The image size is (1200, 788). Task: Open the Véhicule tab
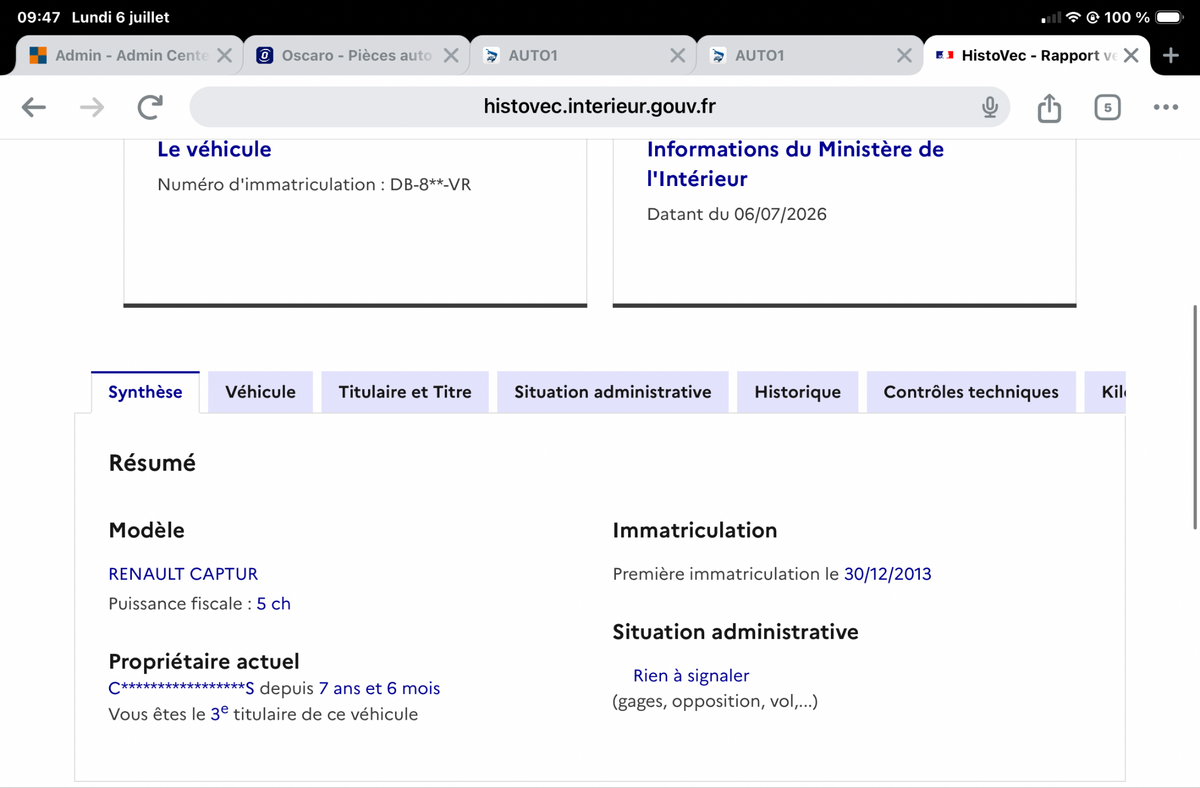click(x=260, y=392)
